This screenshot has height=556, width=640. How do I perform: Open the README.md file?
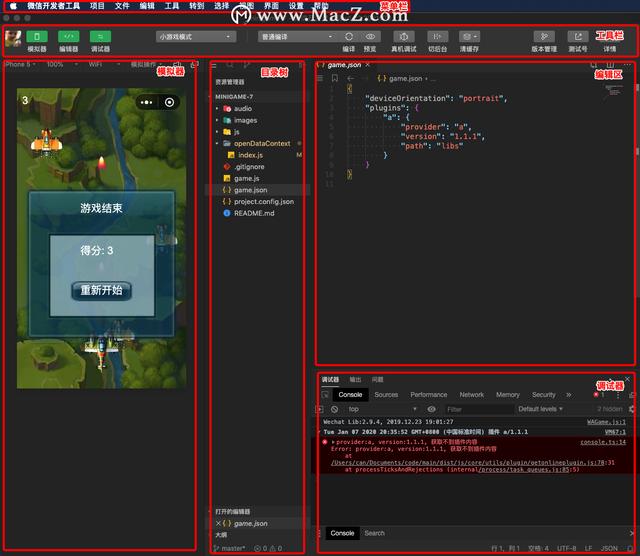coord(253,213)
